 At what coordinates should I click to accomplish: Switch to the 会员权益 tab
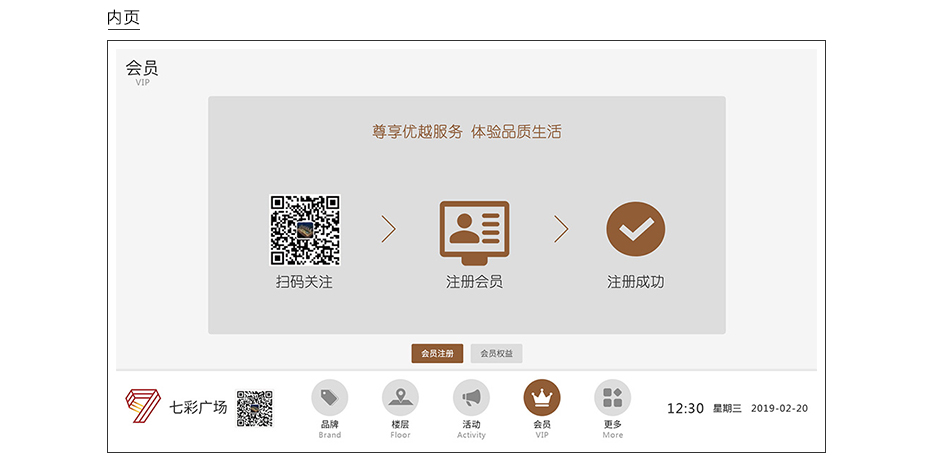pyautogui.click(x=497, y=353)
